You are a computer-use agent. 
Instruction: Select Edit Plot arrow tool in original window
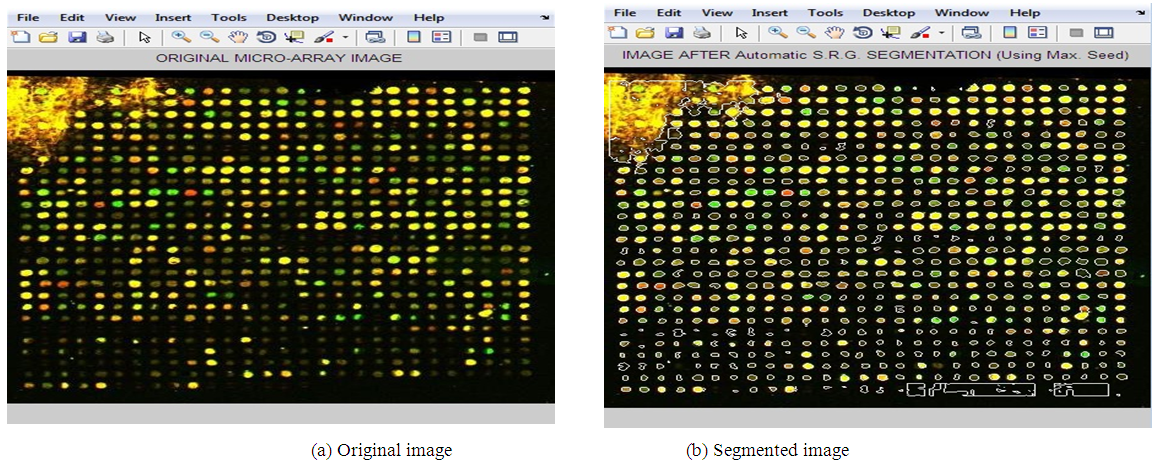pos(145,37)
